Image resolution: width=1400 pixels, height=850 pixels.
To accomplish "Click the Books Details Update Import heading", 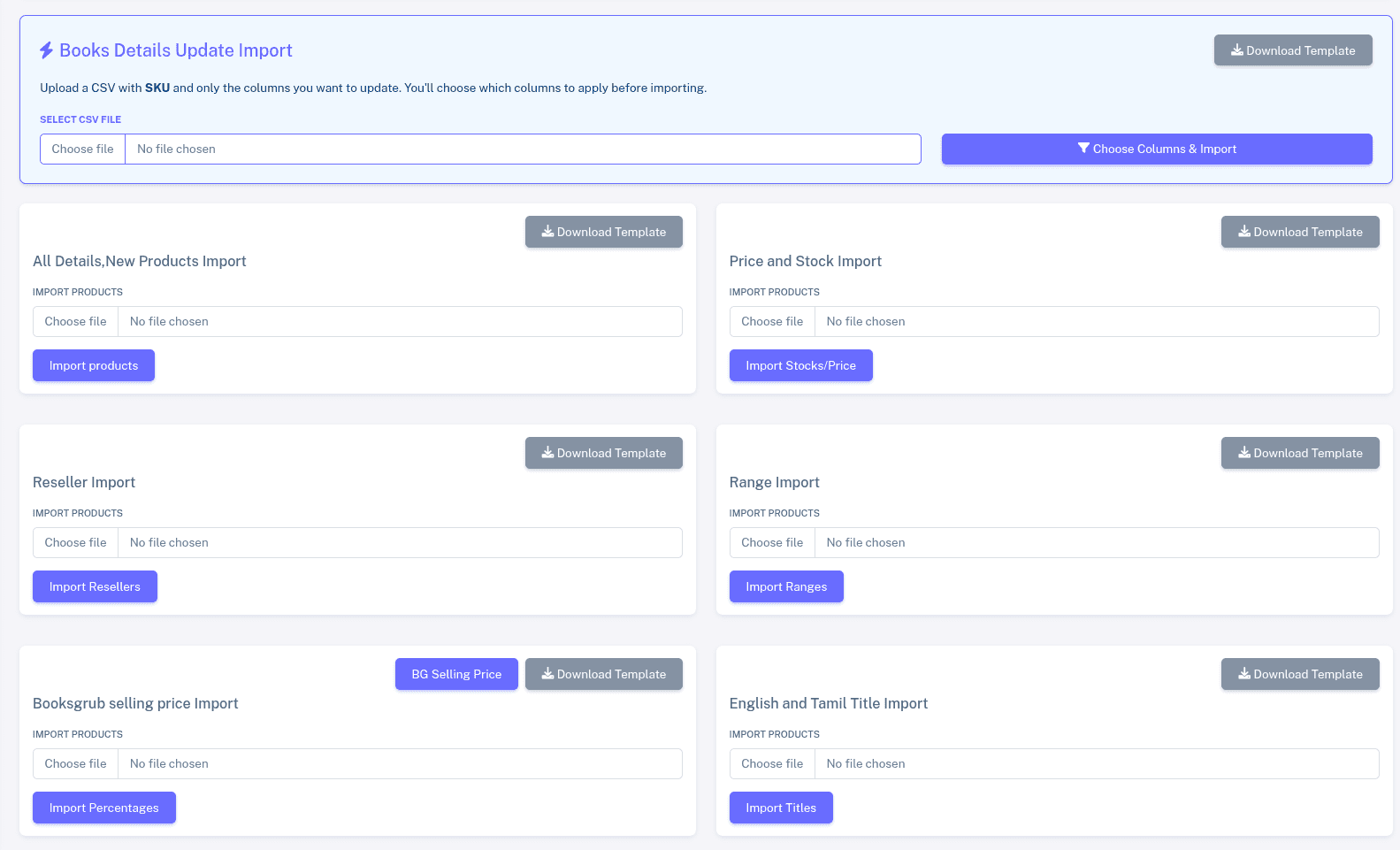I will [x=176, y=50].
